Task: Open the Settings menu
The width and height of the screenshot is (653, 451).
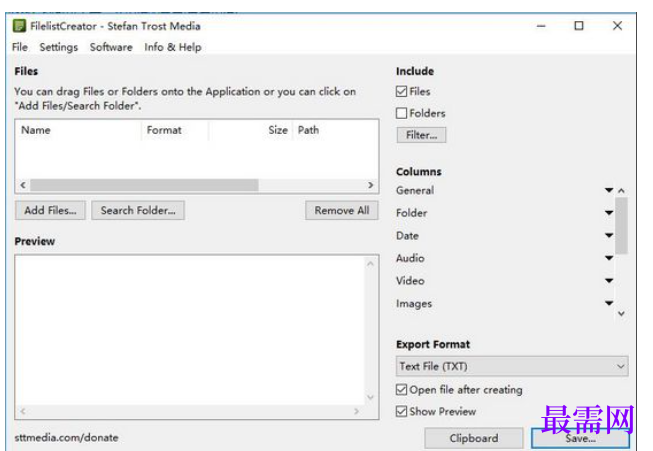Action: pos(59,47)
